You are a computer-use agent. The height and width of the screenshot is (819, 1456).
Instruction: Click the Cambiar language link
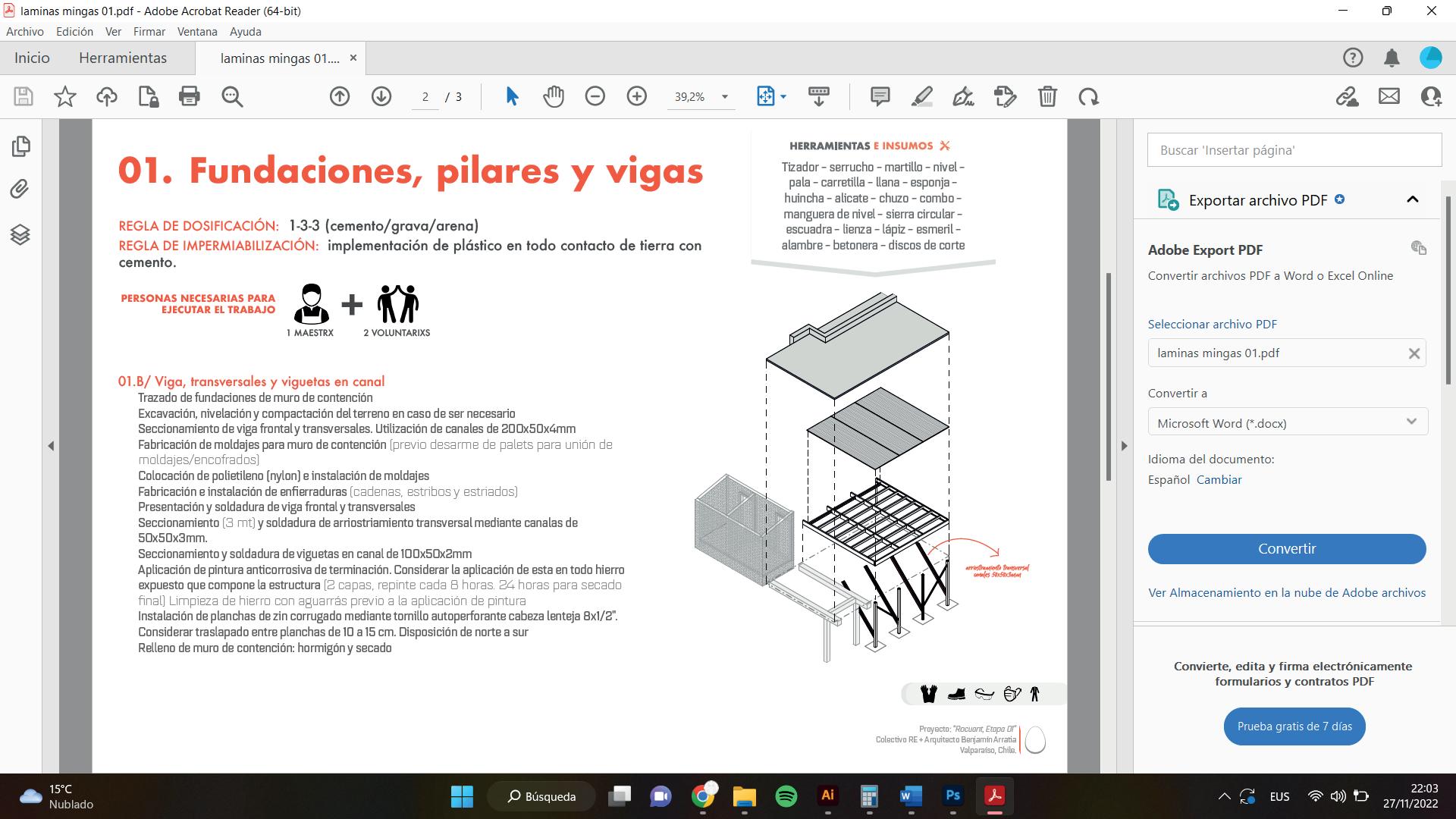1219,480
